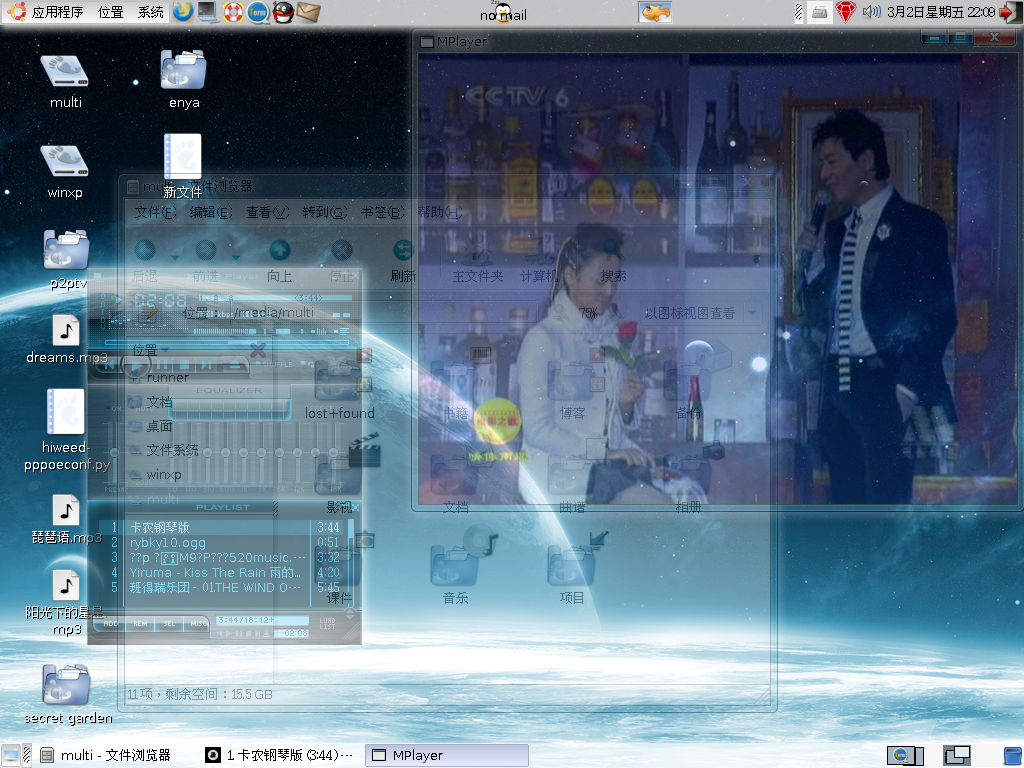Click the lifesaver help icon in panel
Viewport: 1024px width, 768px height.
[232, 12]
